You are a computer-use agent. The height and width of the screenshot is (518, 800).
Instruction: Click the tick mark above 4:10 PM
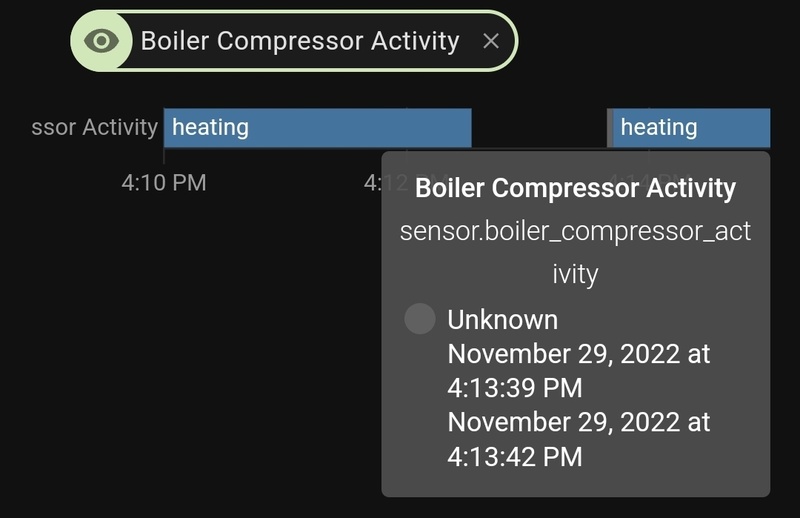(x=164, y=155)
